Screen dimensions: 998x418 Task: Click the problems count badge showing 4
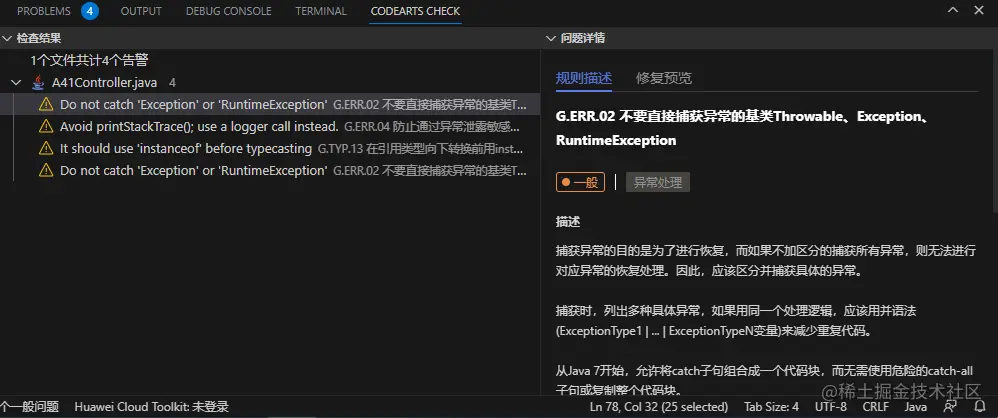tap(90, 11)
